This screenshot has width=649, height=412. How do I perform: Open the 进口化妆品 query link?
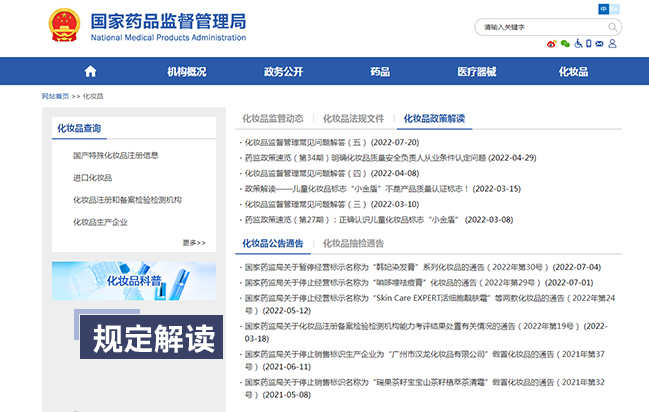pyautogui.click(x=92, y=178)
